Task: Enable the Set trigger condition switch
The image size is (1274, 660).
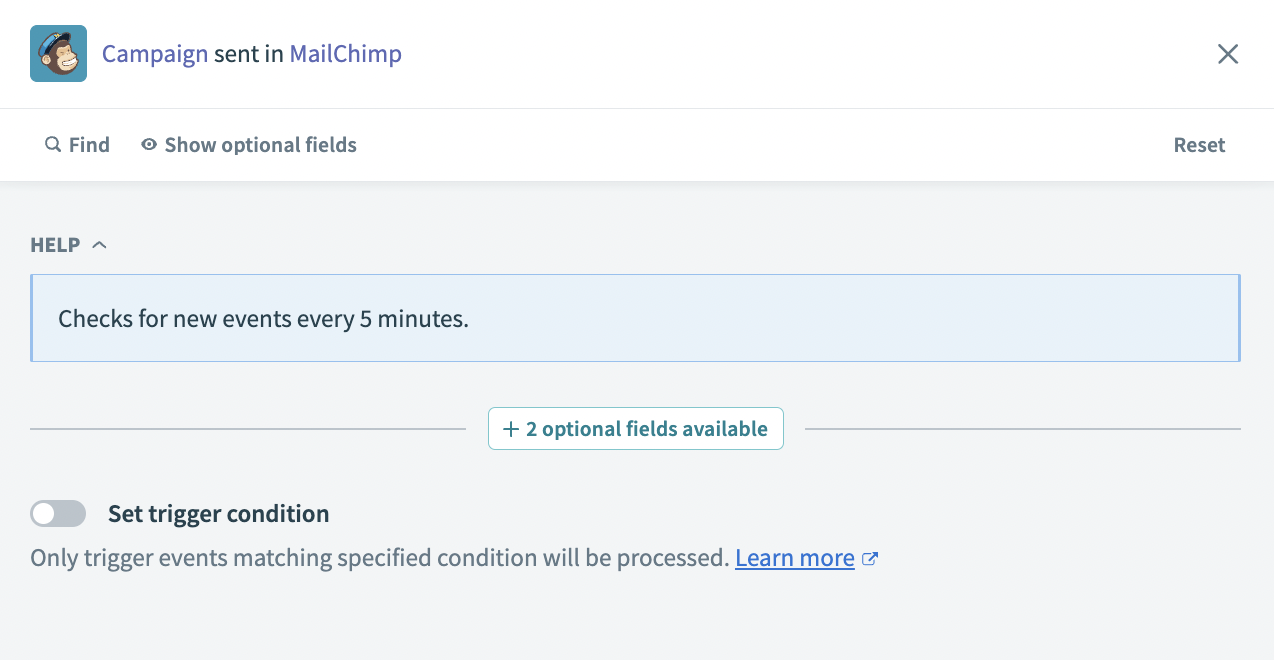Action: pyautogui.click(x=58, y=514)
